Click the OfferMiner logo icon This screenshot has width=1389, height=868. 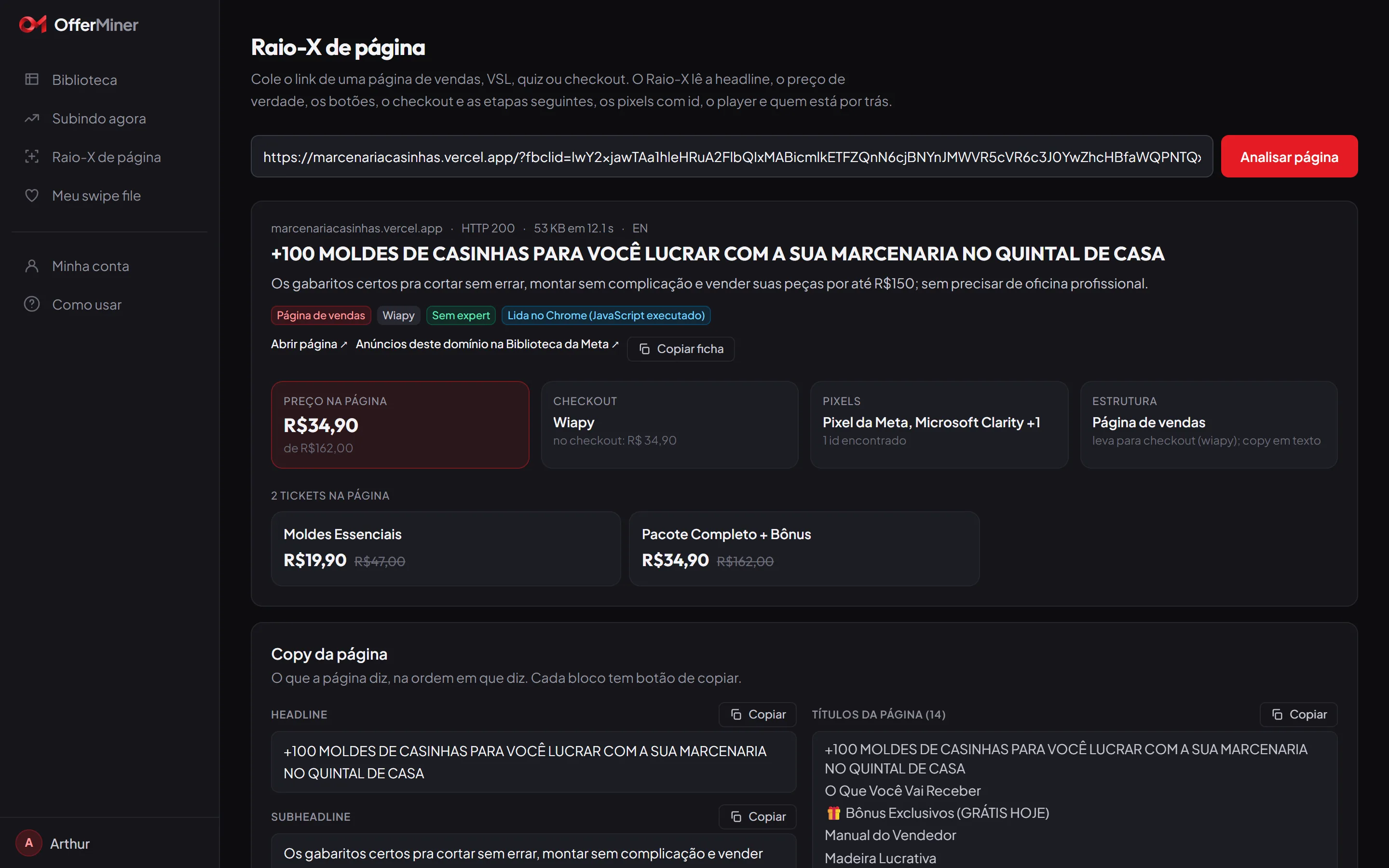tap(33, 24)
